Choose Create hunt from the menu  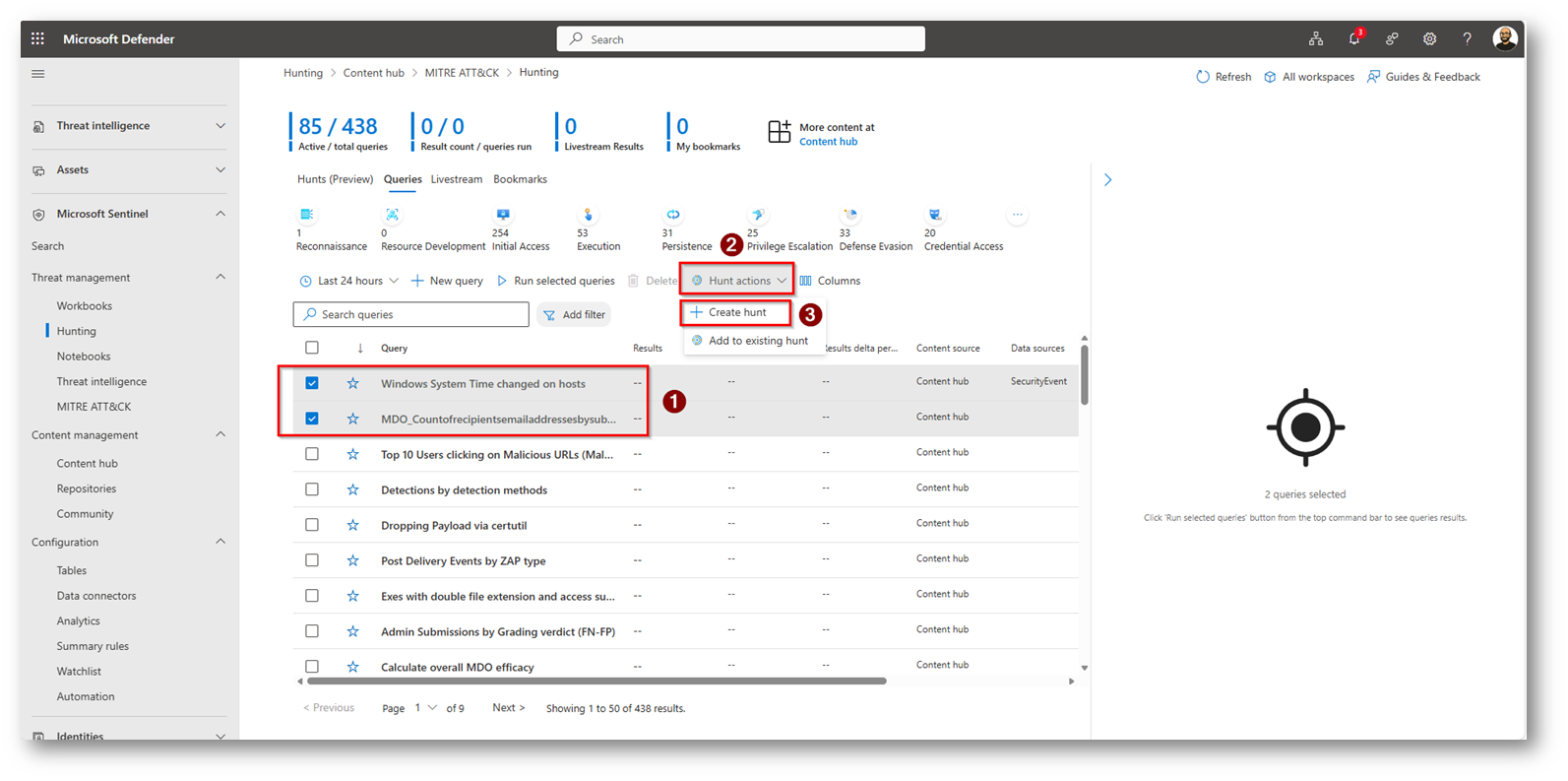736,312
